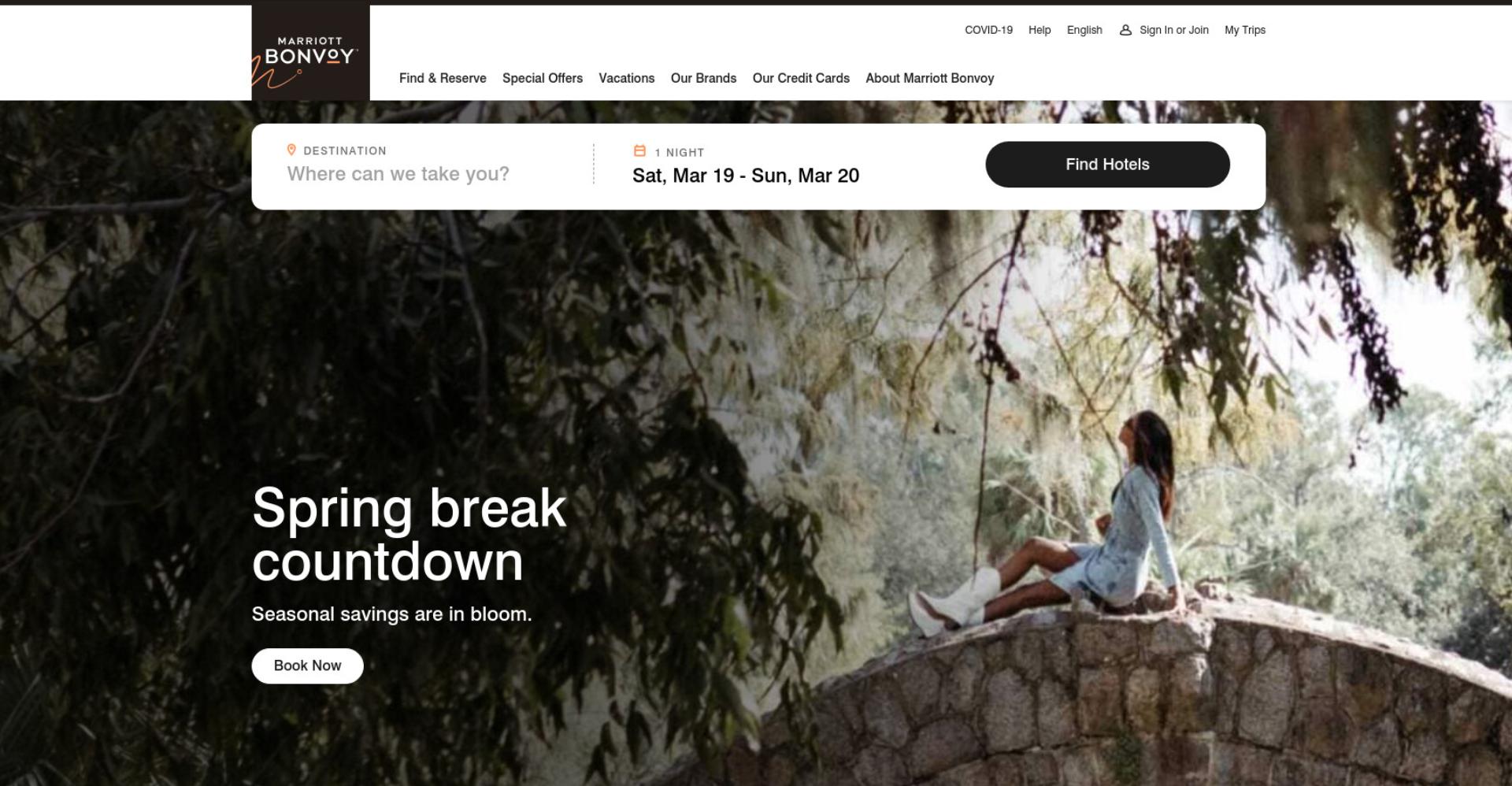Open the COVID-19 information link
The height and width of the screenshot is (786, 1512).
click(x=988, y=30)
